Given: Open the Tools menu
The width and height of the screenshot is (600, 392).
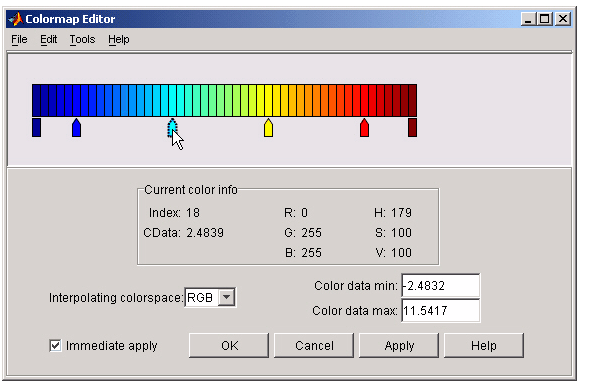Looking at the screenshot, I should 82,39.
